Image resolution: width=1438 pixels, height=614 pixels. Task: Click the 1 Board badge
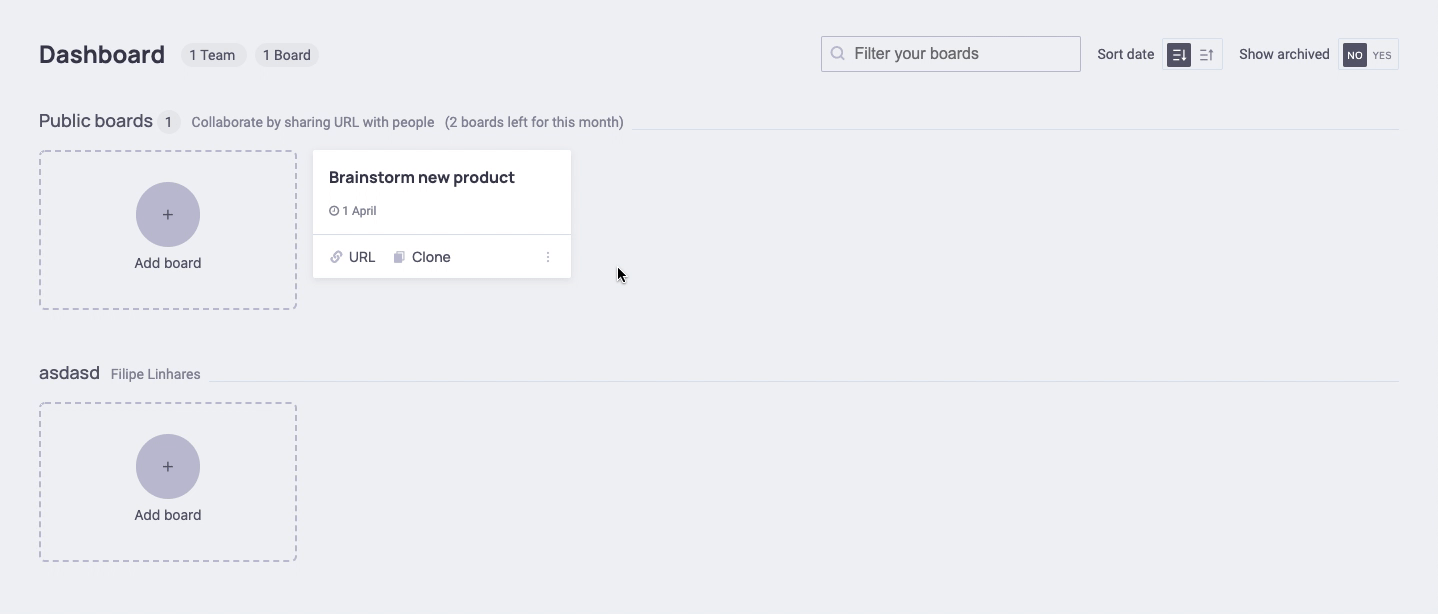click(x=286, y=55)
